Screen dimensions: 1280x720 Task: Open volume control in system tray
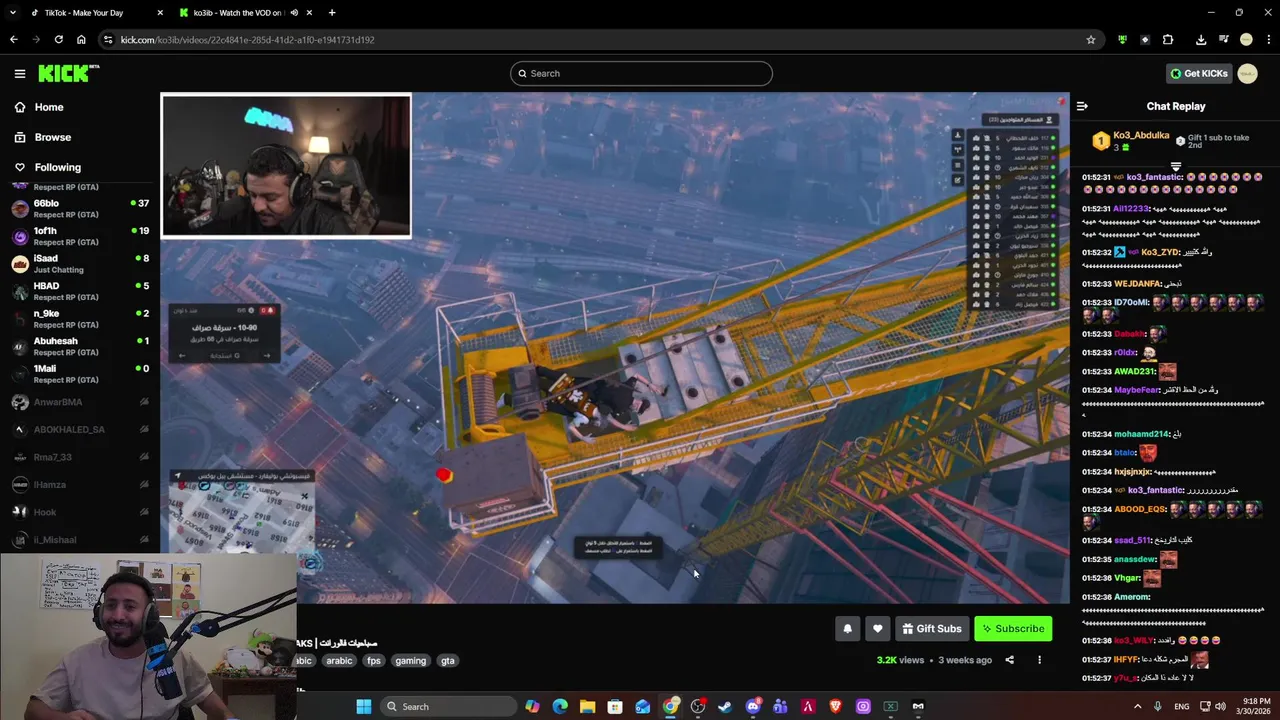pos(1220,707)
